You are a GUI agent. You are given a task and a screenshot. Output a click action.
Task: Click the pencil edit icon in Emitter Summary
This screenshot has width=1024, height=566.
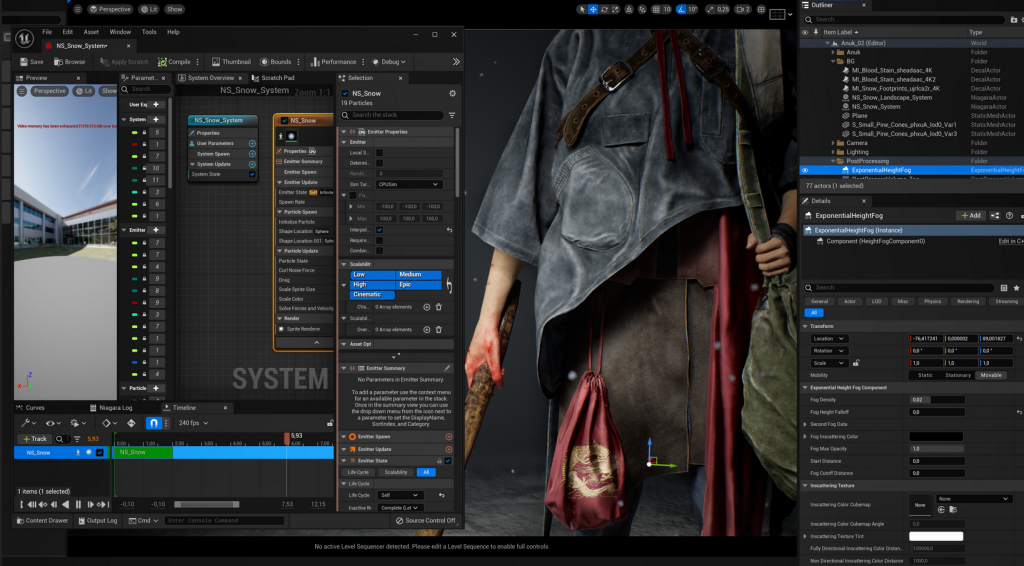coord(447,368)
